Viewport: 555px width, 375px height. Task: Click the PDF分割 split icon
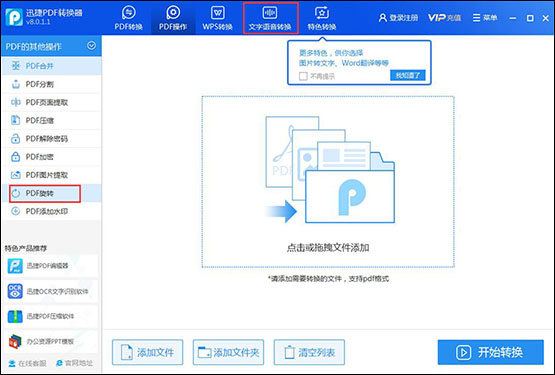pos(16,84)
